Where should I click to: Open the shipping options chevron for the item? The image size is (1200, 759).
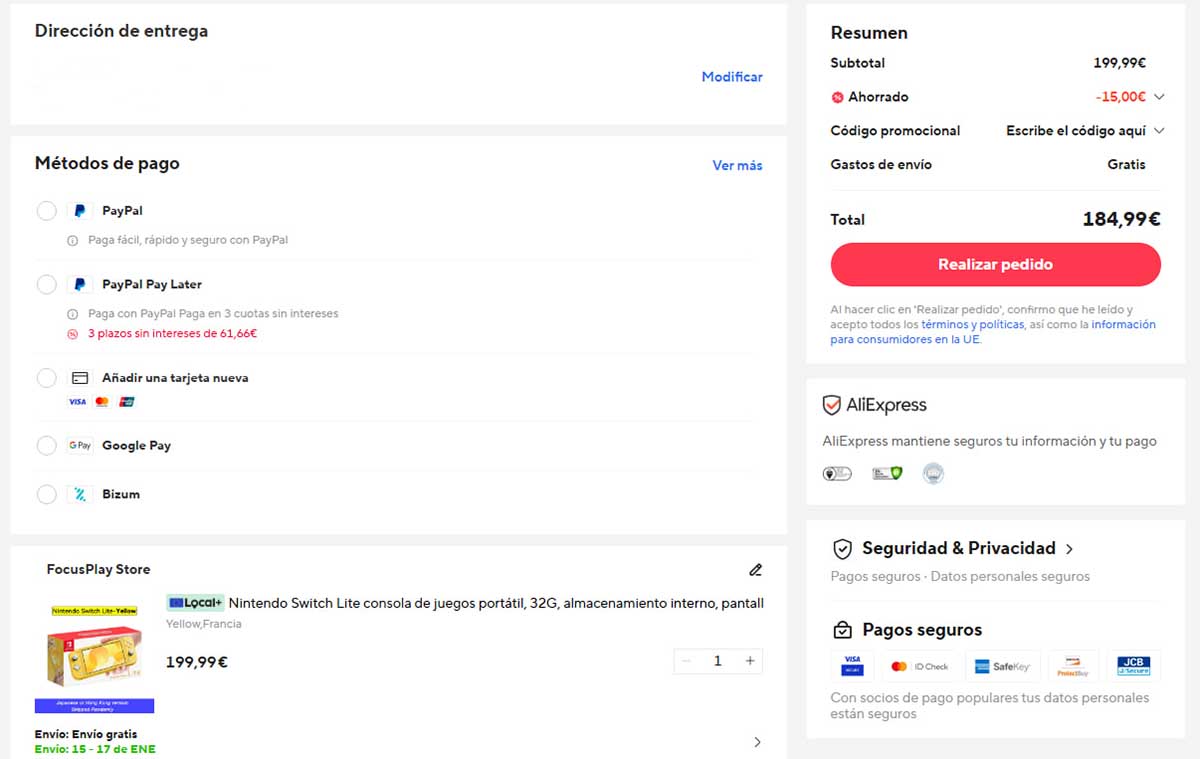757,742
